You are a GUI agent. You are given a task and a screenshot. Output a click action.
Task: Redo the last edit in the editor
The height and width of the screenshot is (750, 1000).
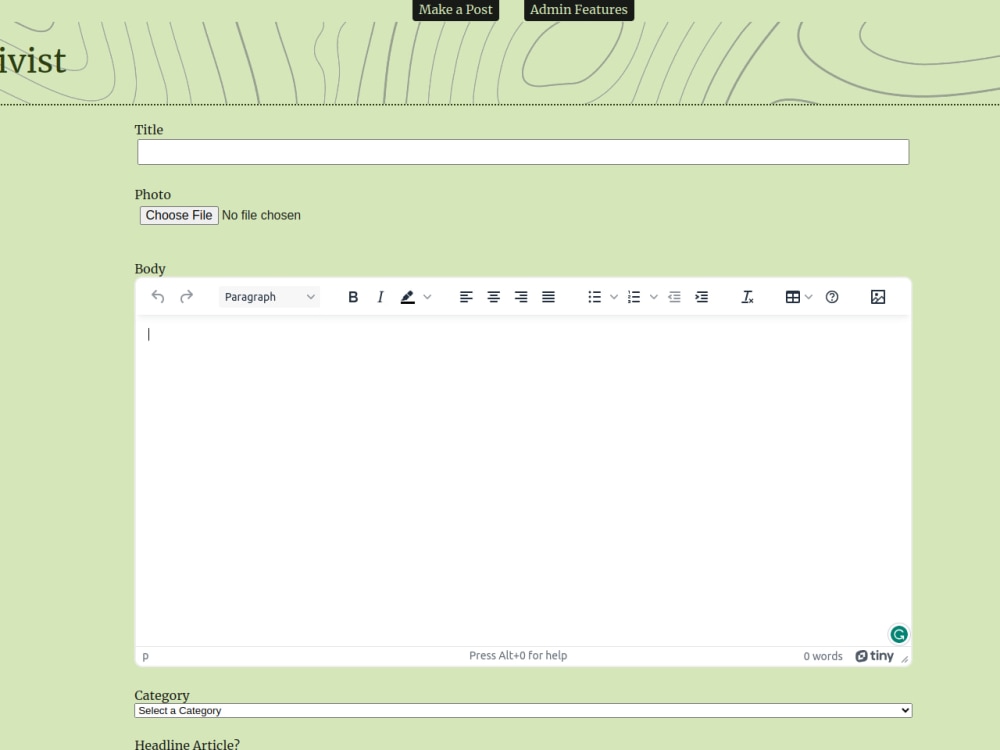[186, 297]
